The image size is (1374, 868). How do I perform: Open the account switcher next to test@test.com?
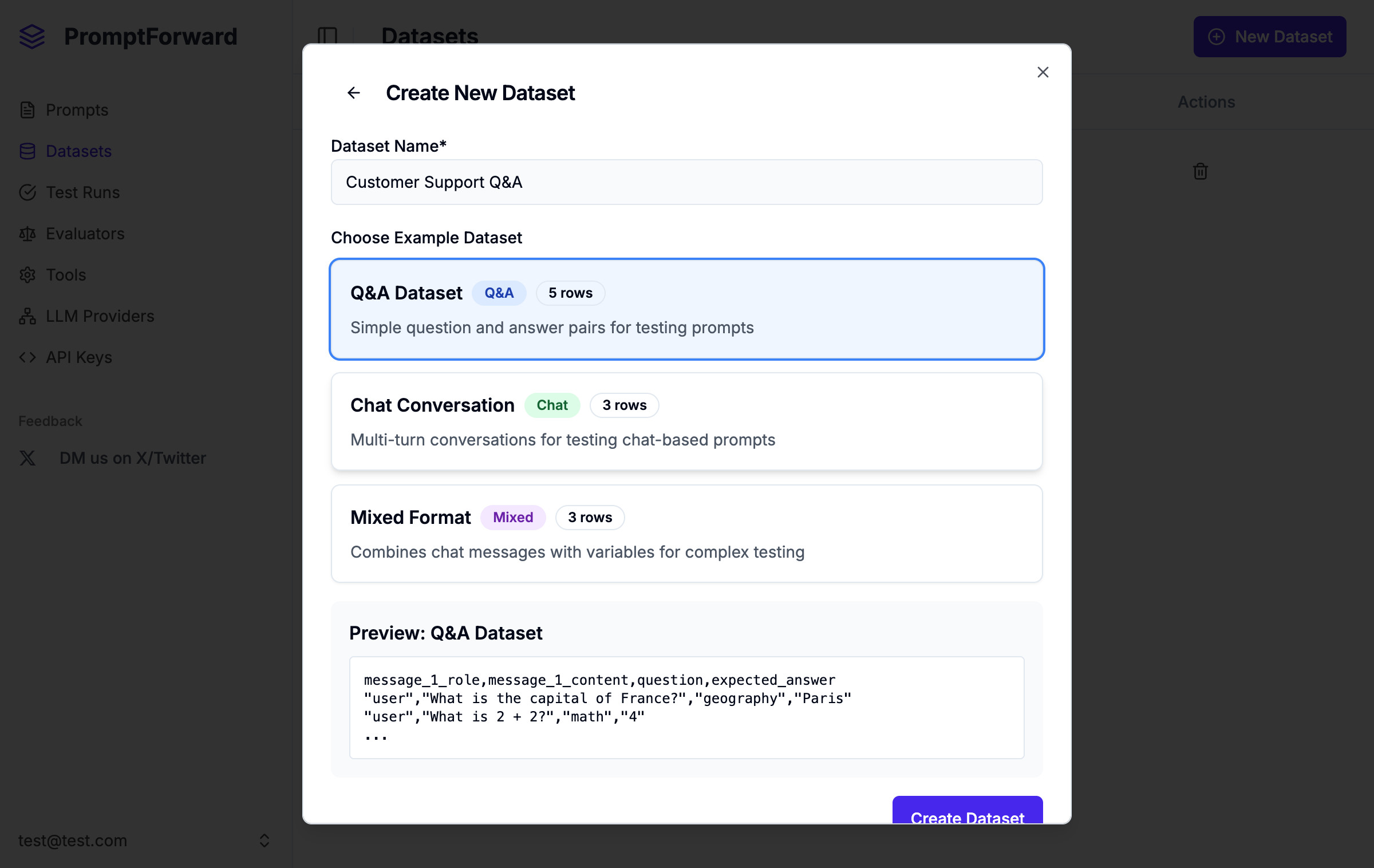click(x=265, y=841)
